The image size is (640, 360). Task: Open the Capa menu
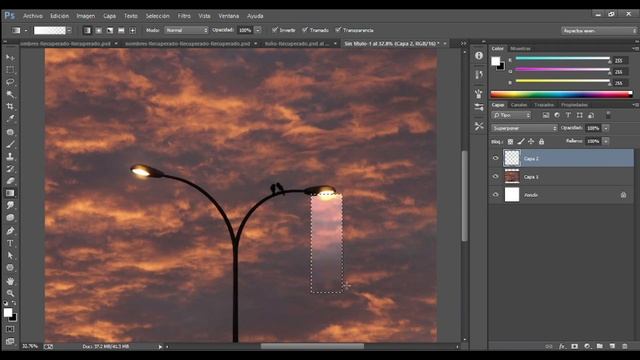point(109,16)
